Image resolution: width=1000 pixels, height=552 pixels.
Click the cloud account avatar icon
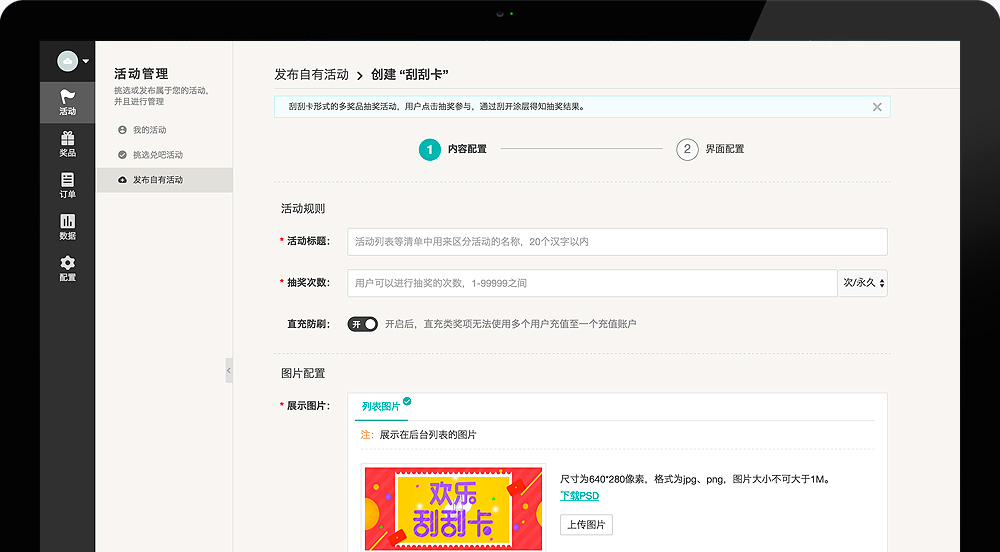67,62
